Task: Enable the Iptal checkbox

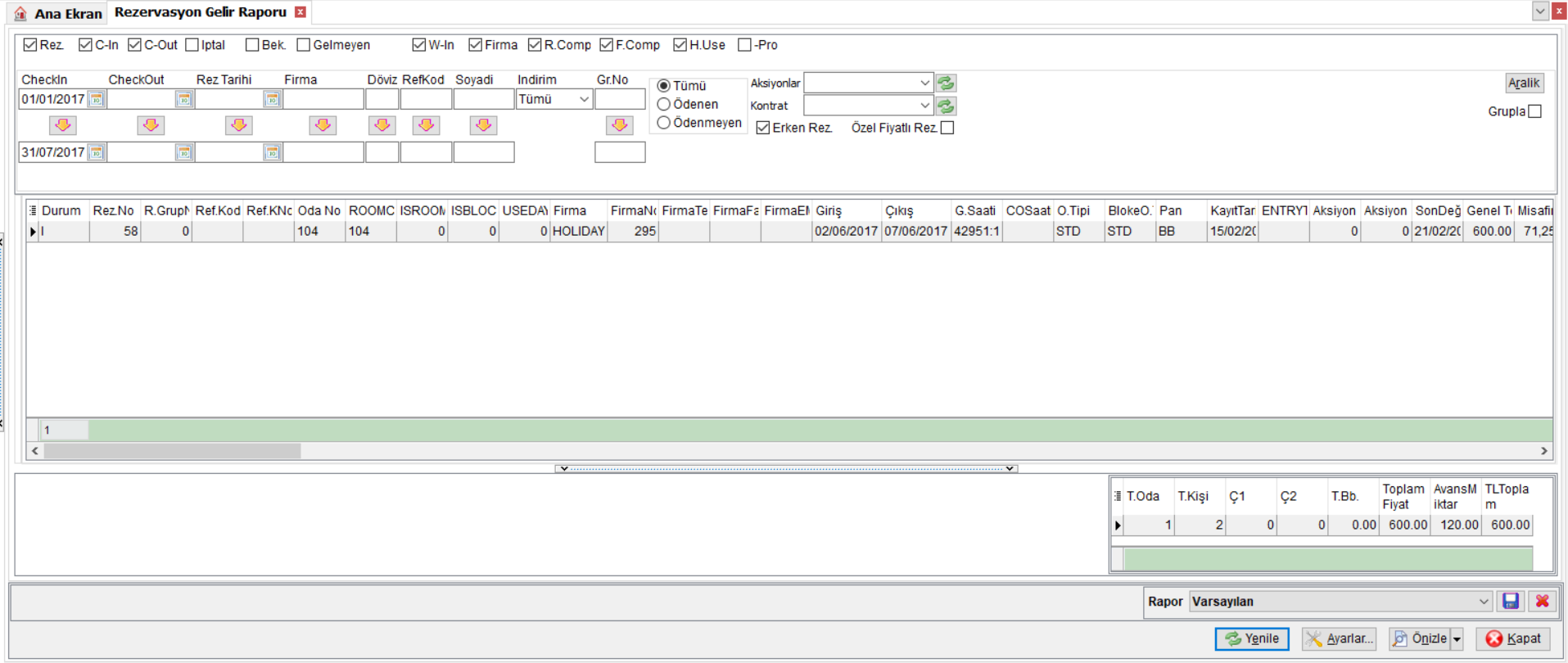Action: point(192,45)
